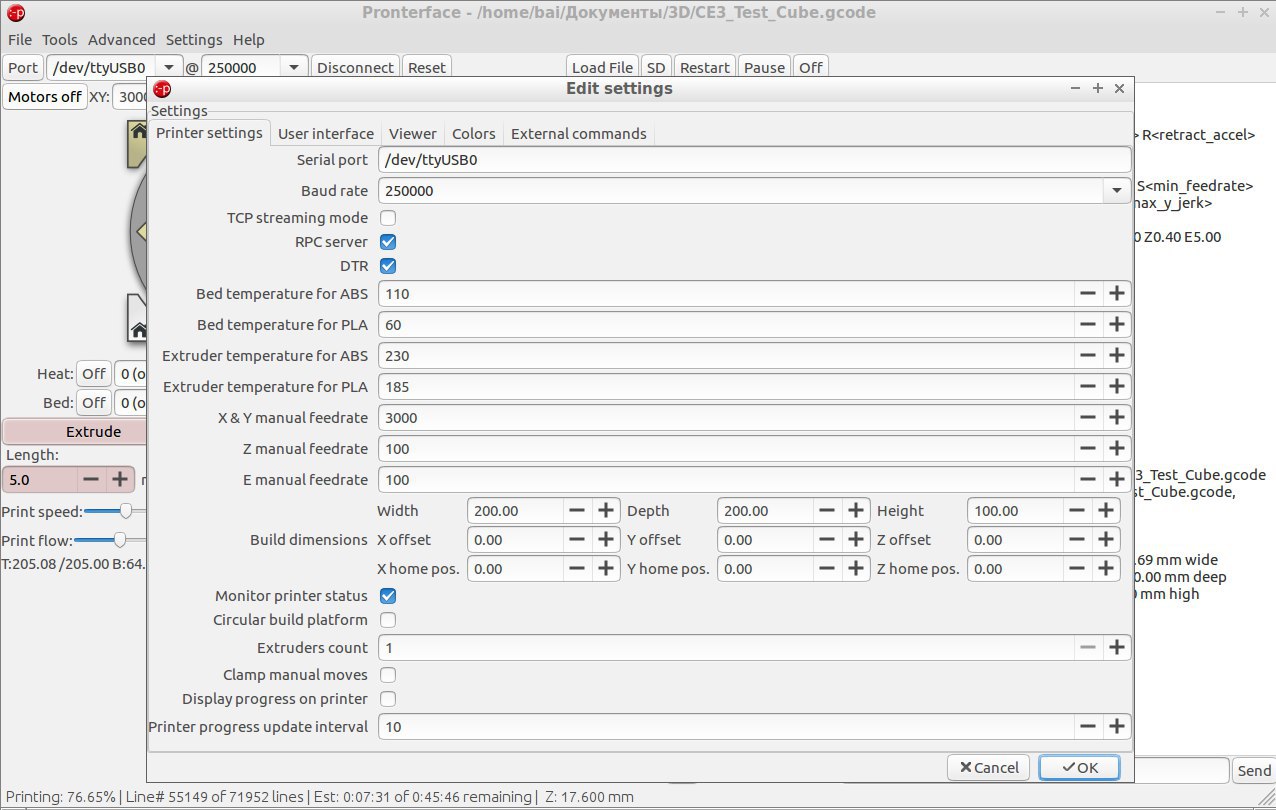The image size is (1276, 810).
Task: Decrease Z offset with minus button
Action: click(x=1077, y=540)
